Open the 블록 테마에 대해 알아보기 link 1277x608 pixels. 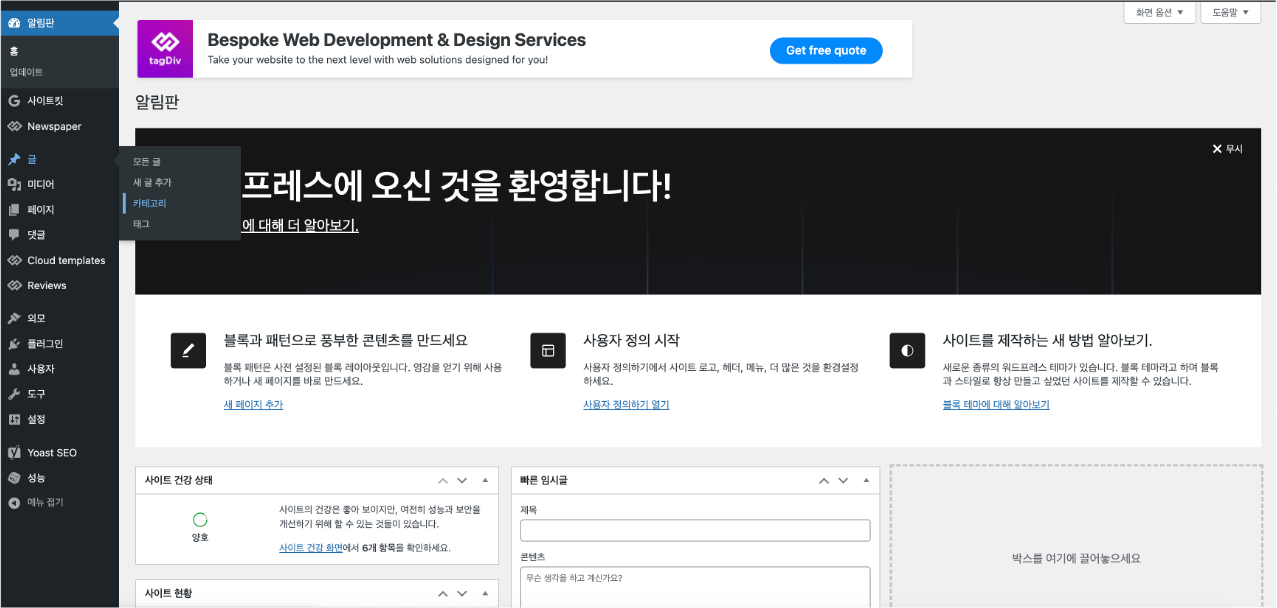[x=996, y=405]
